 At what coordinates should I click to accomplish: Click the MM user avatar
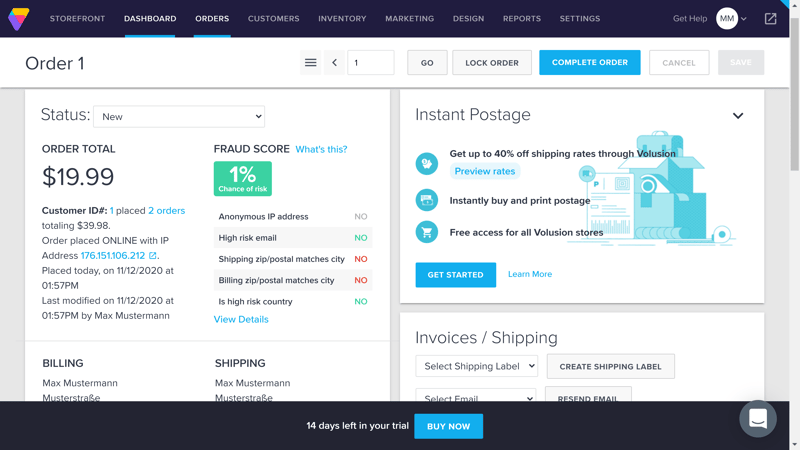coord(727,19)
